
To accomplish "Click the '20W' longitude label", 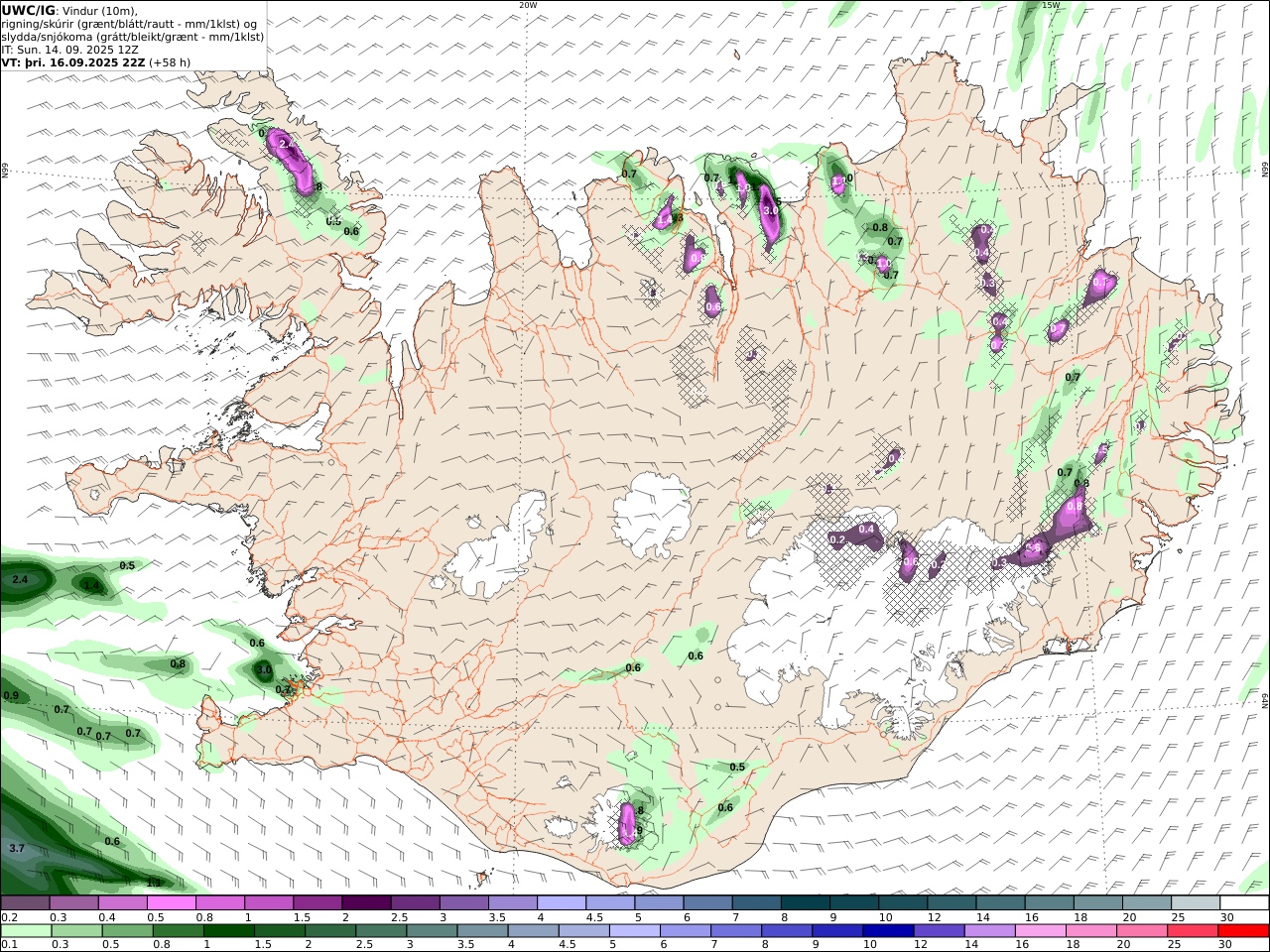I will [x=528, y=5].
